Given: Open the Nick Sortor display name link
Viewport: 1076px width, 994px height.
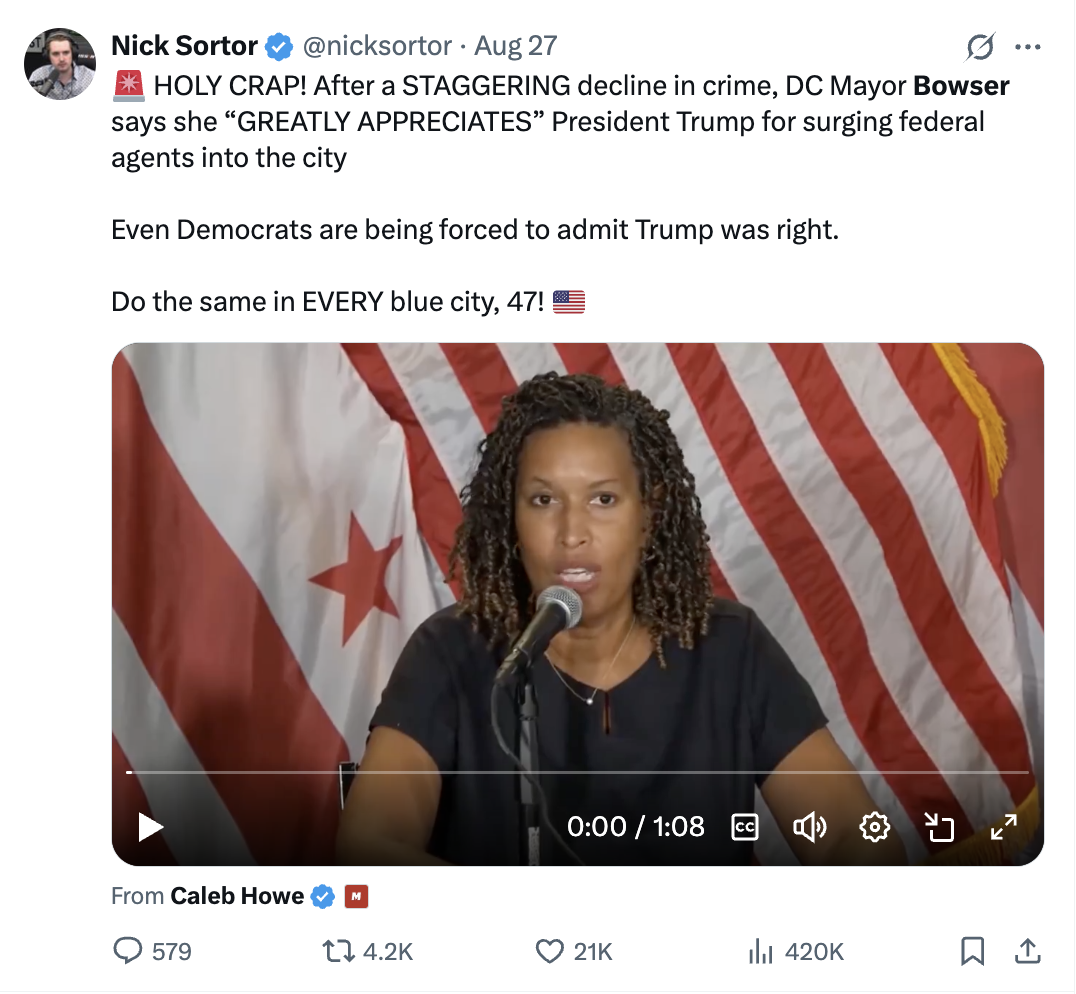Looking at the screenshot, I should point(184,46).
